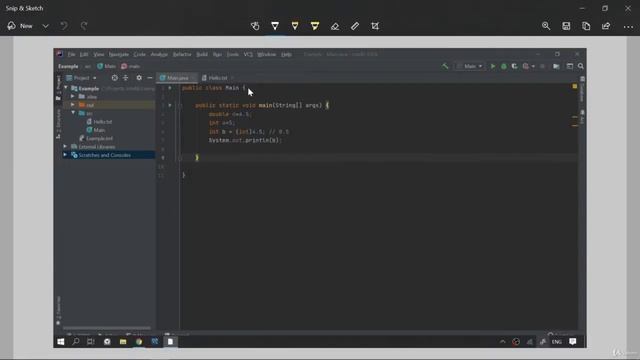
Task: Select Hello.txt in project tree
Action: [99, 122]
